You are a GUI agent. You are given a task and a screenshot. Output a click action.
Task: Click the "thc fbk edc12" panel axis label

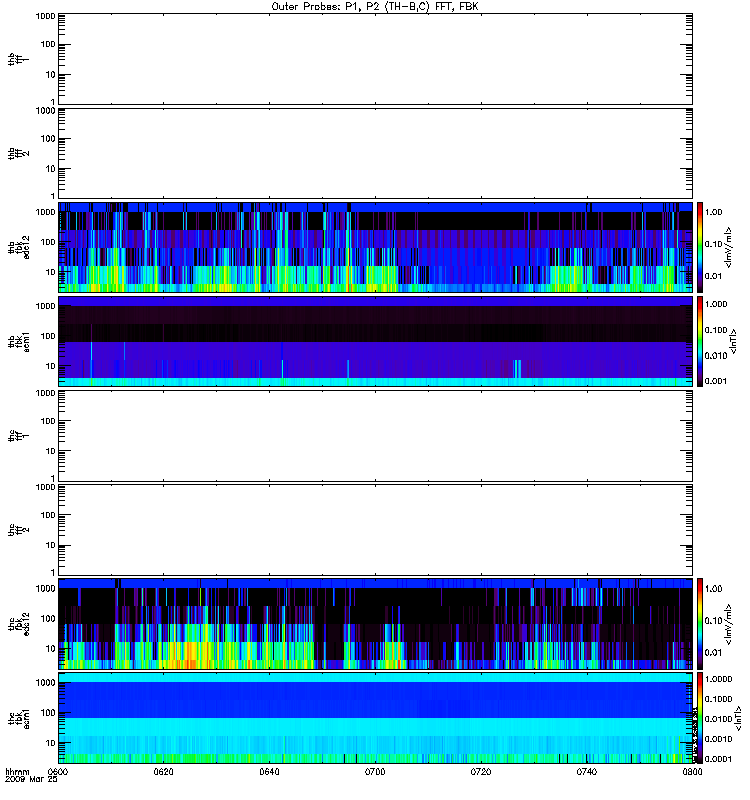coord(19,623)
